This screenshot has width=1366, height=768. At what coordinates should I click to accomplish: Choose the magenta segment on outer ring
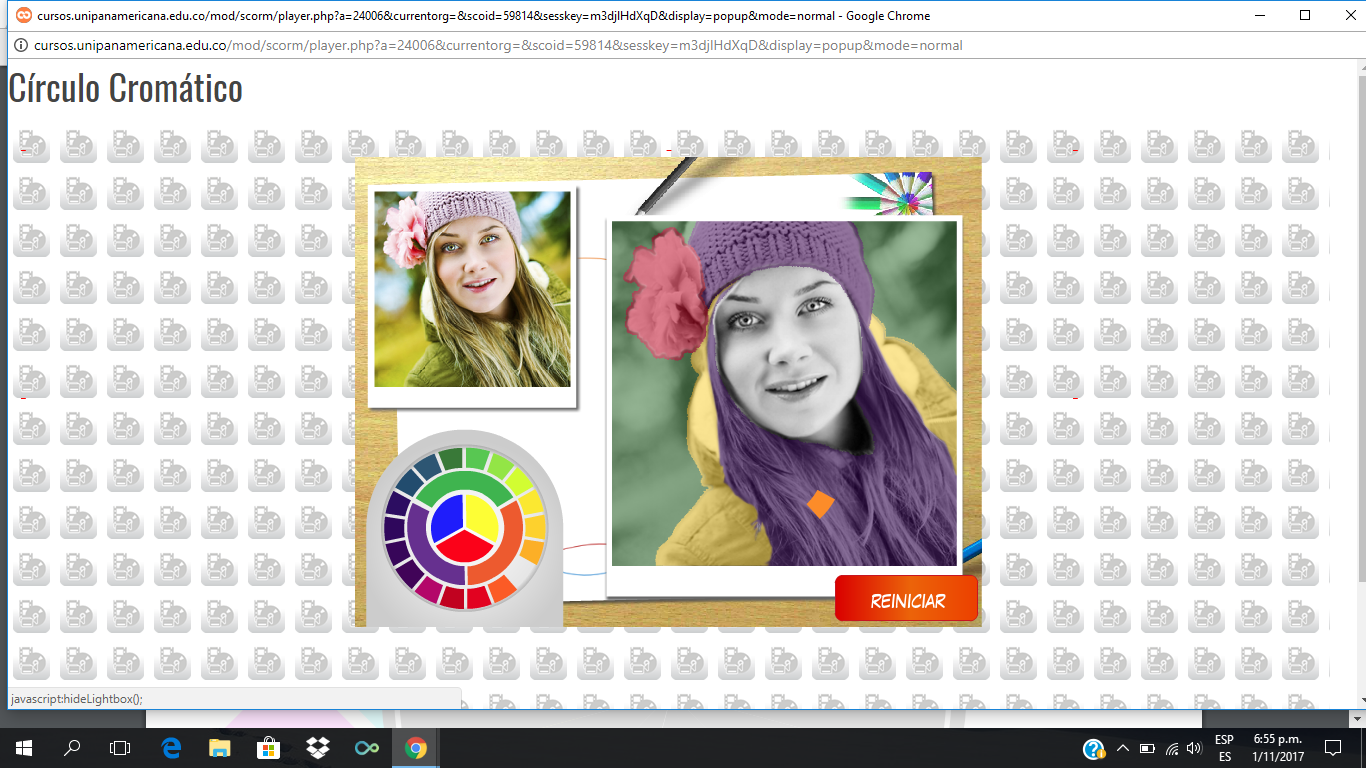429,589
